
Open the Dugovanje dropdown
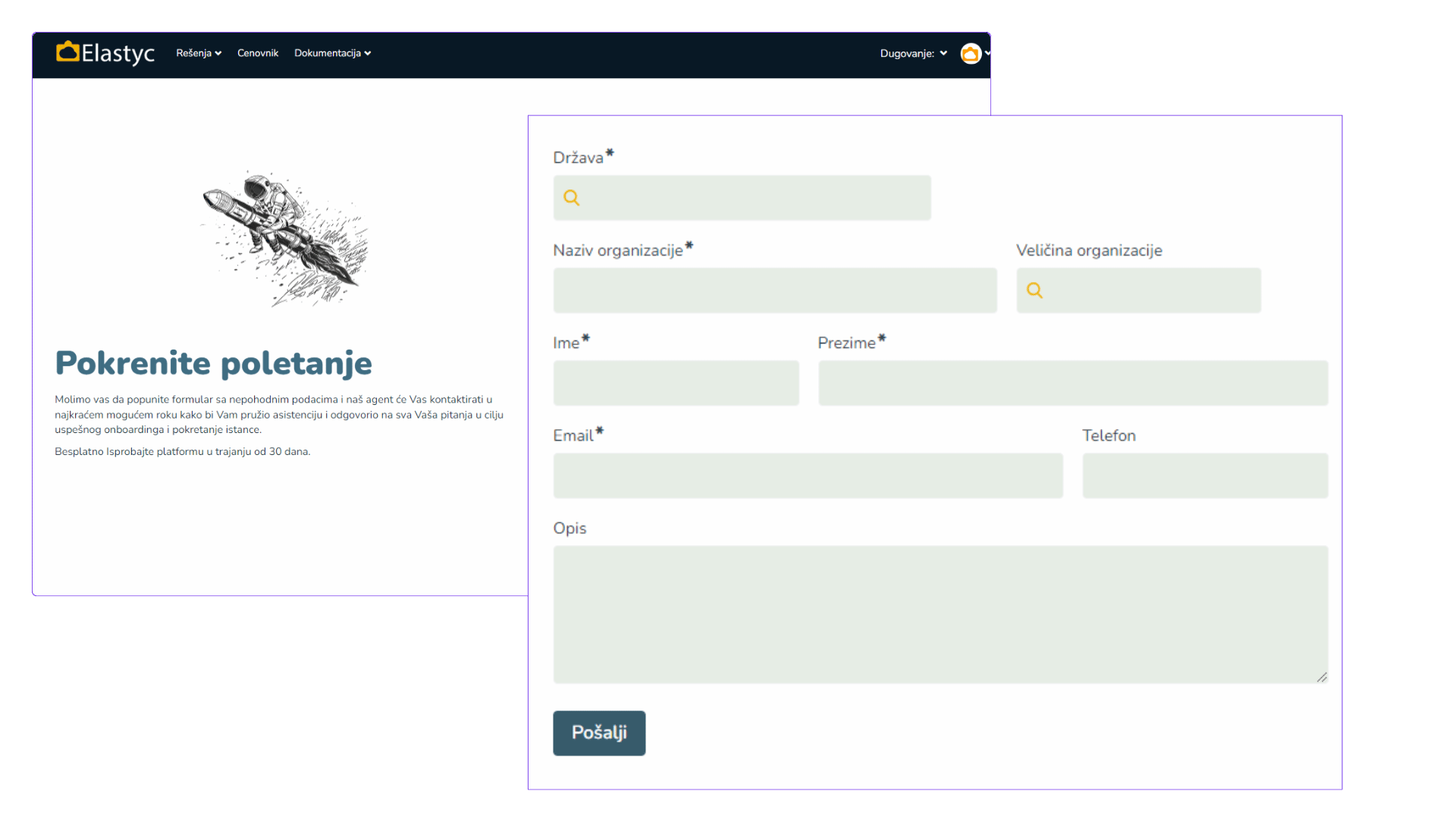pos(914,53)
